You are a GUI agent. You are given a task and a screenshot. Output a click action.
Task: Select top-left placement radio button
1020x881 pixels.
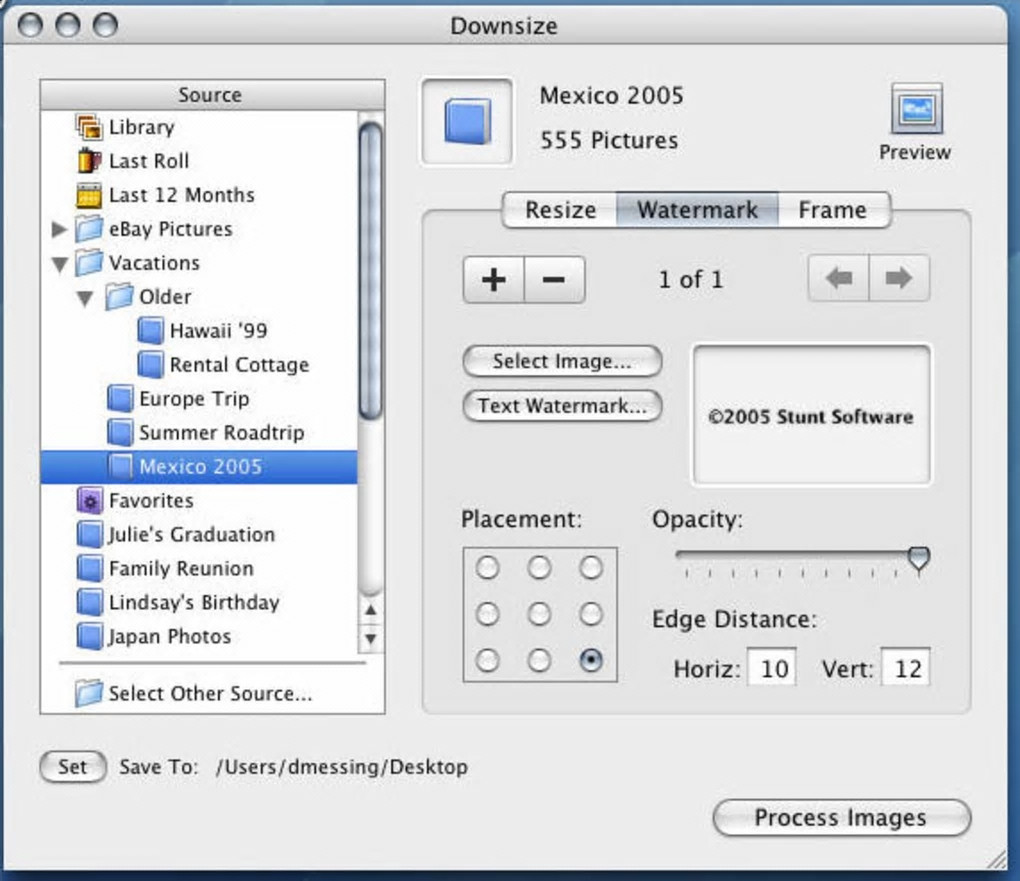(487, 567)
